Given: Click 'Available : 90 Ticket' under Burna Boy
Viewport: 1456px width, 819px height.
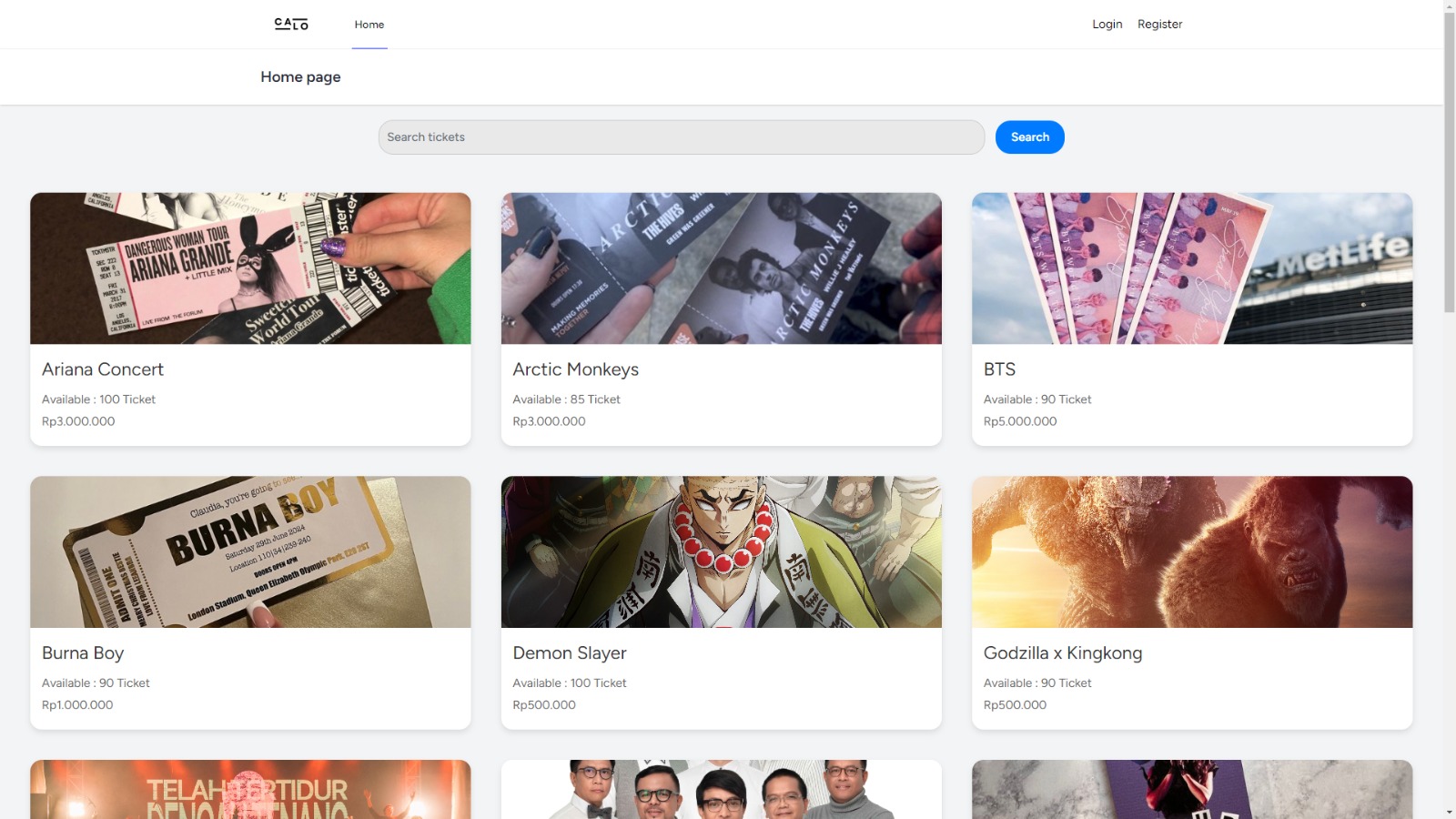Looking at the screenshot, I should 96,683.
